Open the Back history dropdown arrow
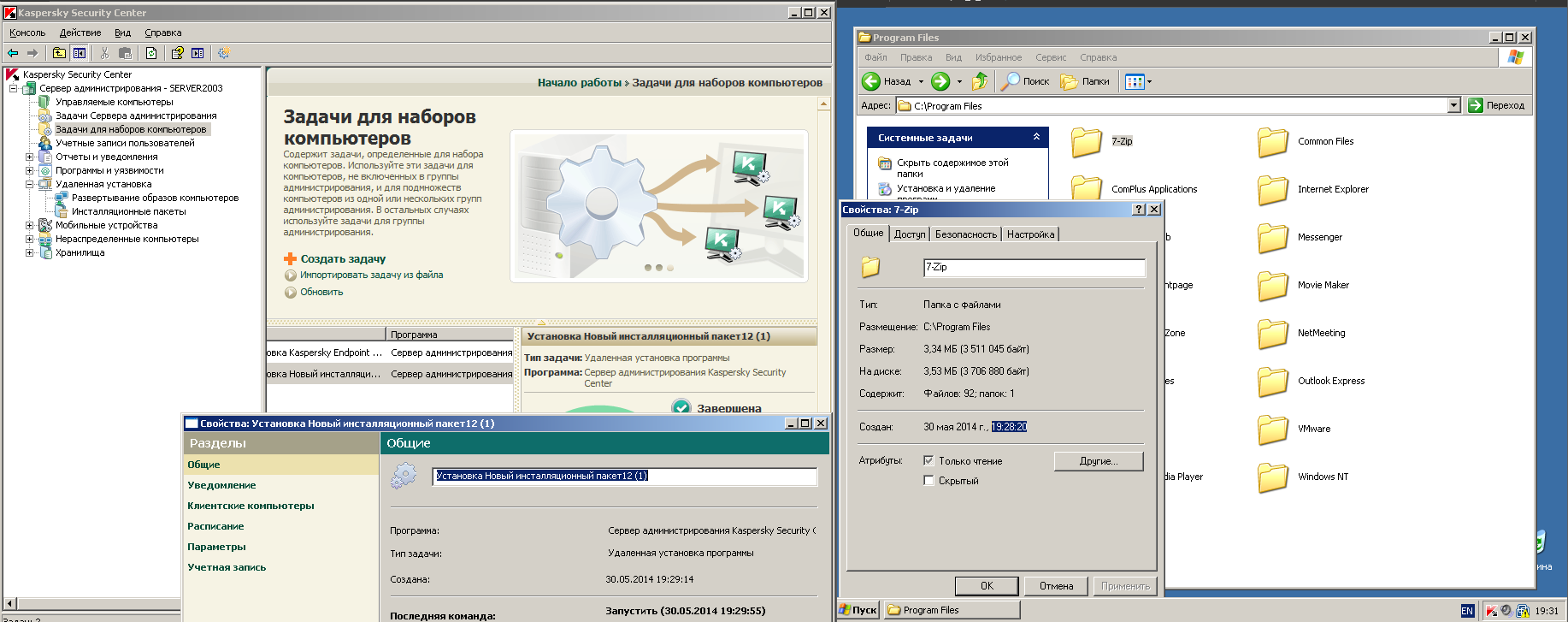This screenshot has width=1568, height=622. 921,82
